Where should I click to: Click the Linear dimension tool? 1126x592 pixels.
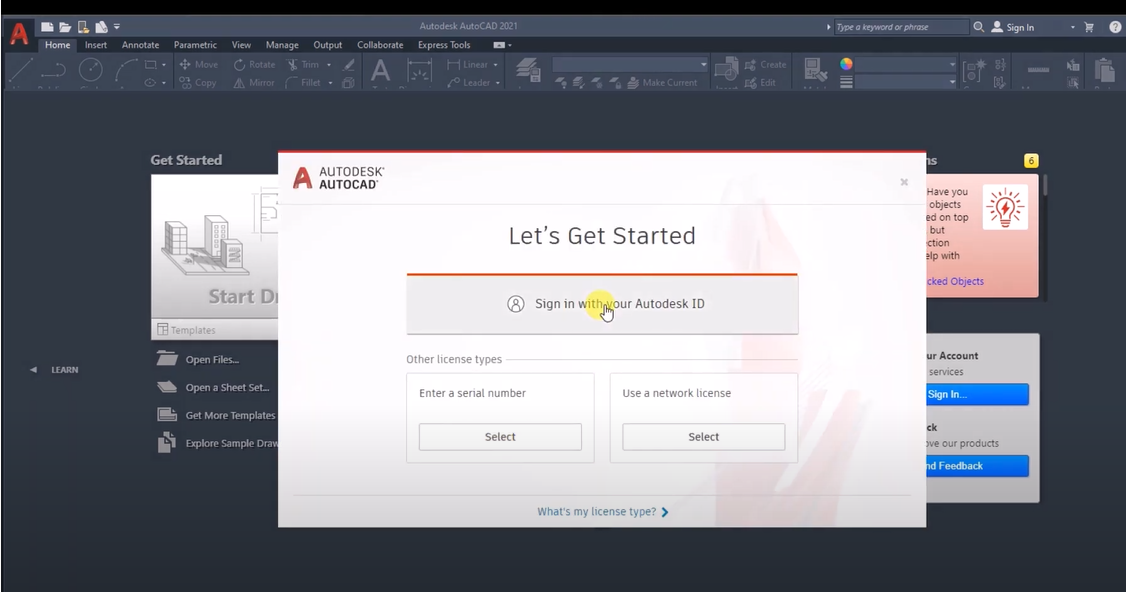point(467,64)
